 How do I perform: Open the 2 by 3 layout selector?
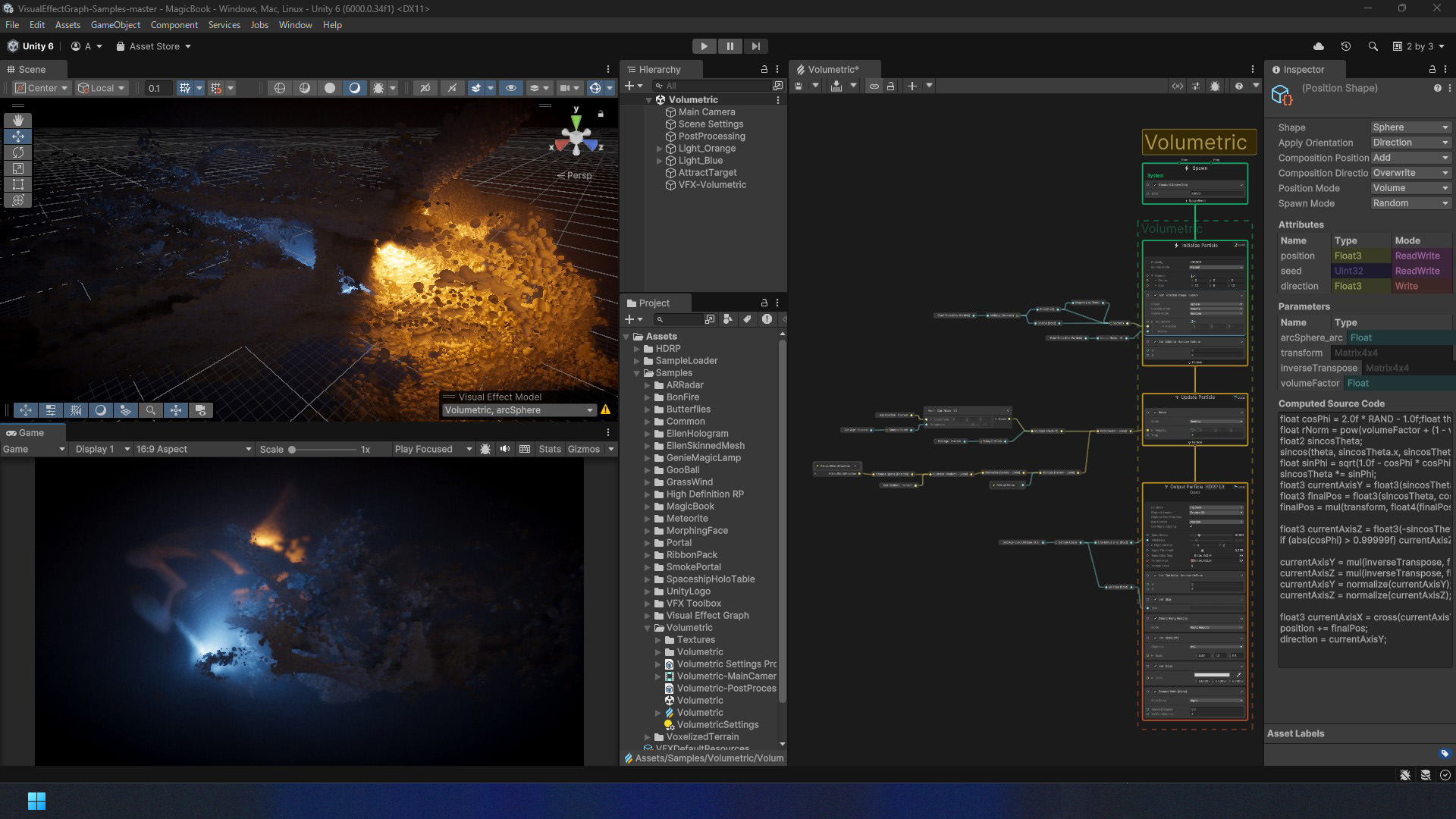pos(1419,46)
